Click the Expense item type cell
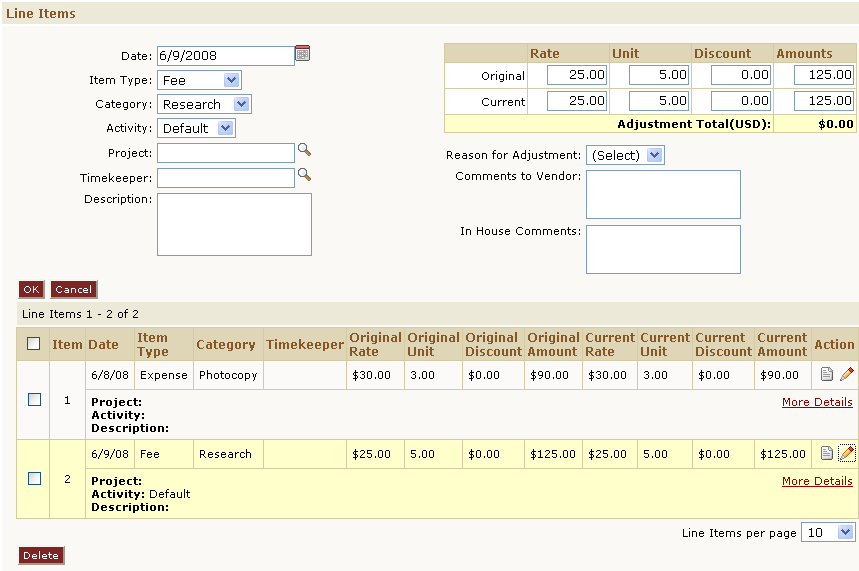 pos(164,375)
